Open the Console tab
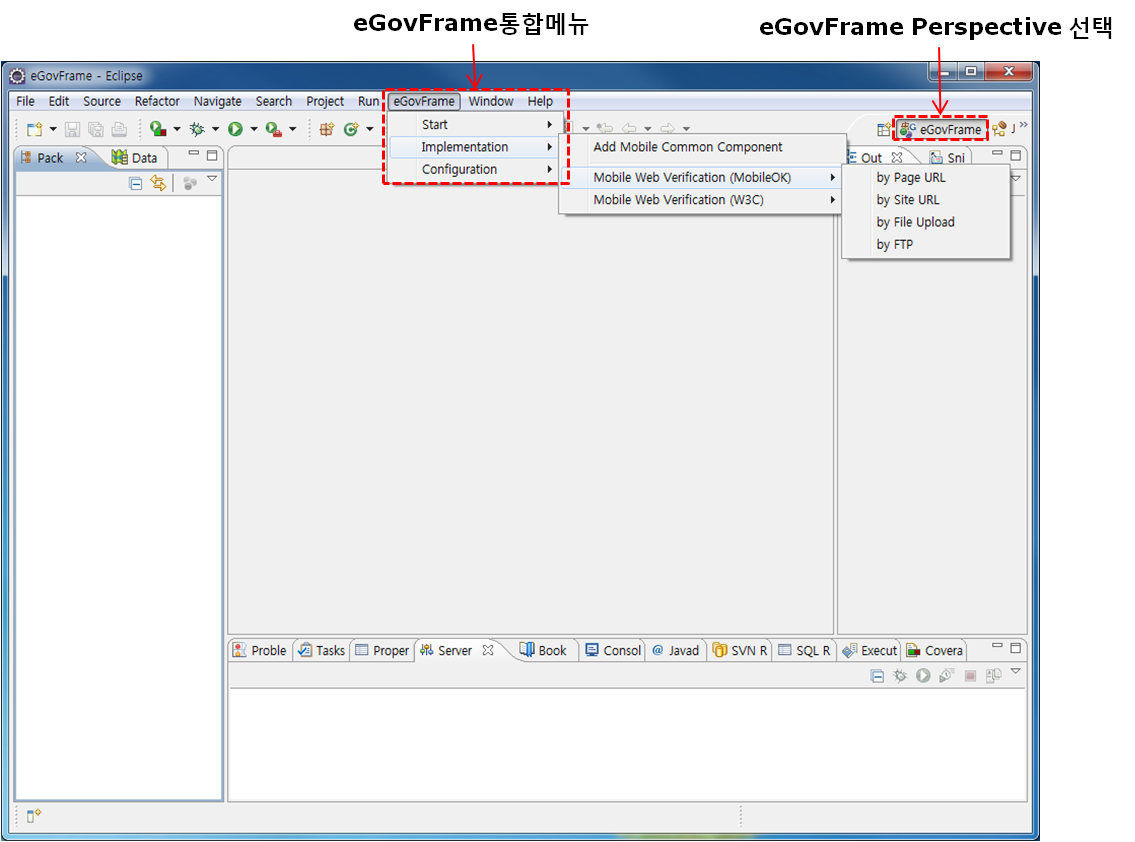This screenshot has width=1135, height=842. (613, 650)
